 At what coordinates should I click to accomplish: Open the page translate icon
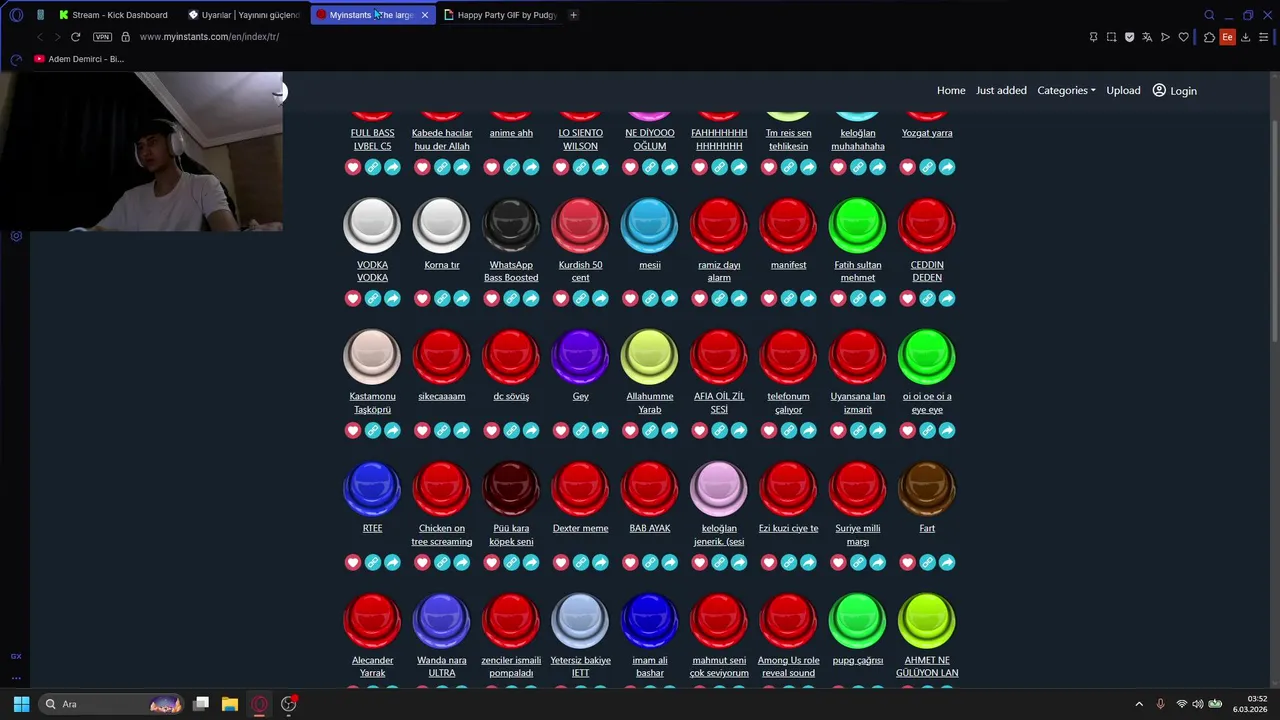click(1147, 37)
